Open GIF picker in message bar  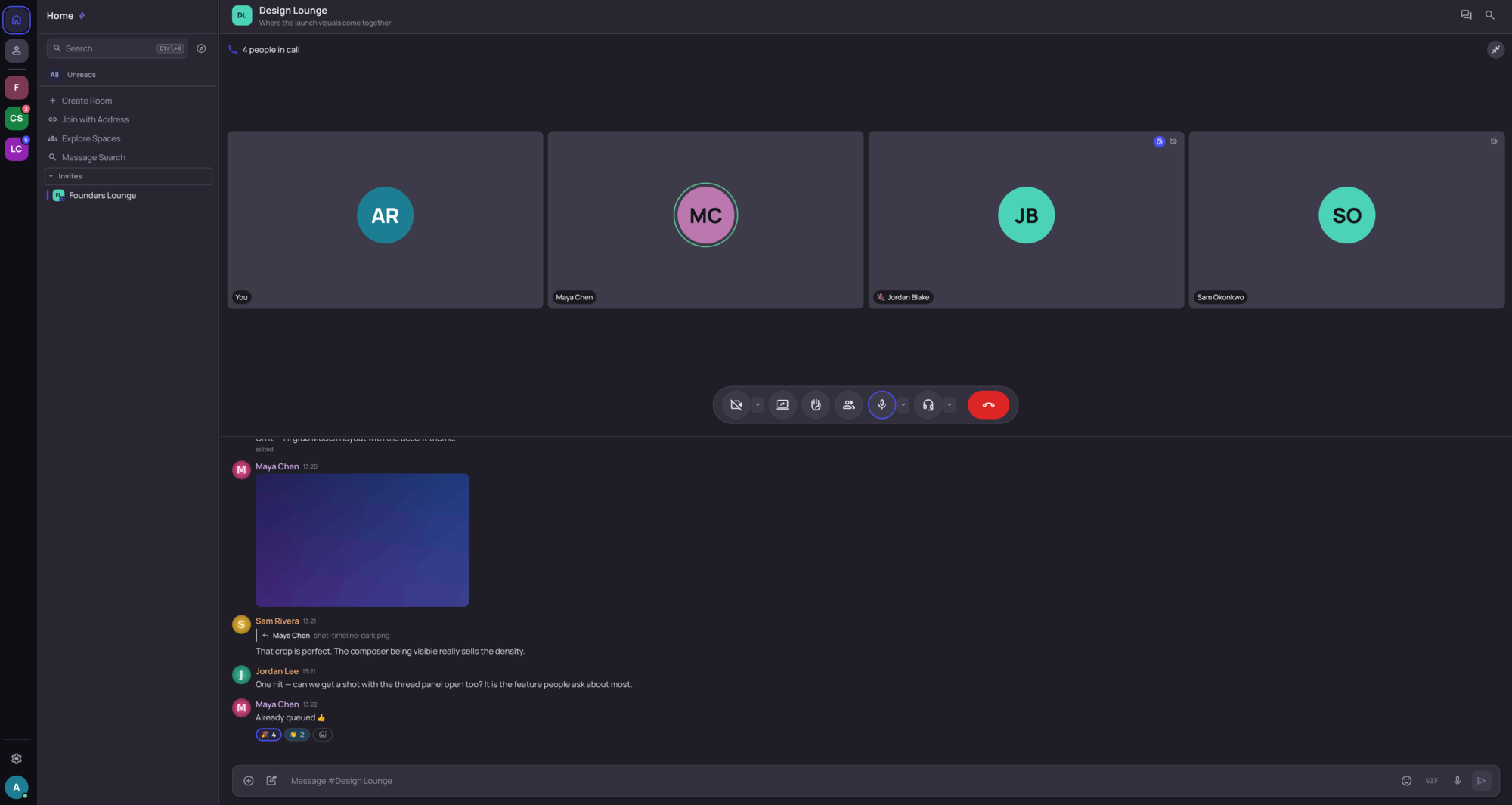click(1432, 781)
